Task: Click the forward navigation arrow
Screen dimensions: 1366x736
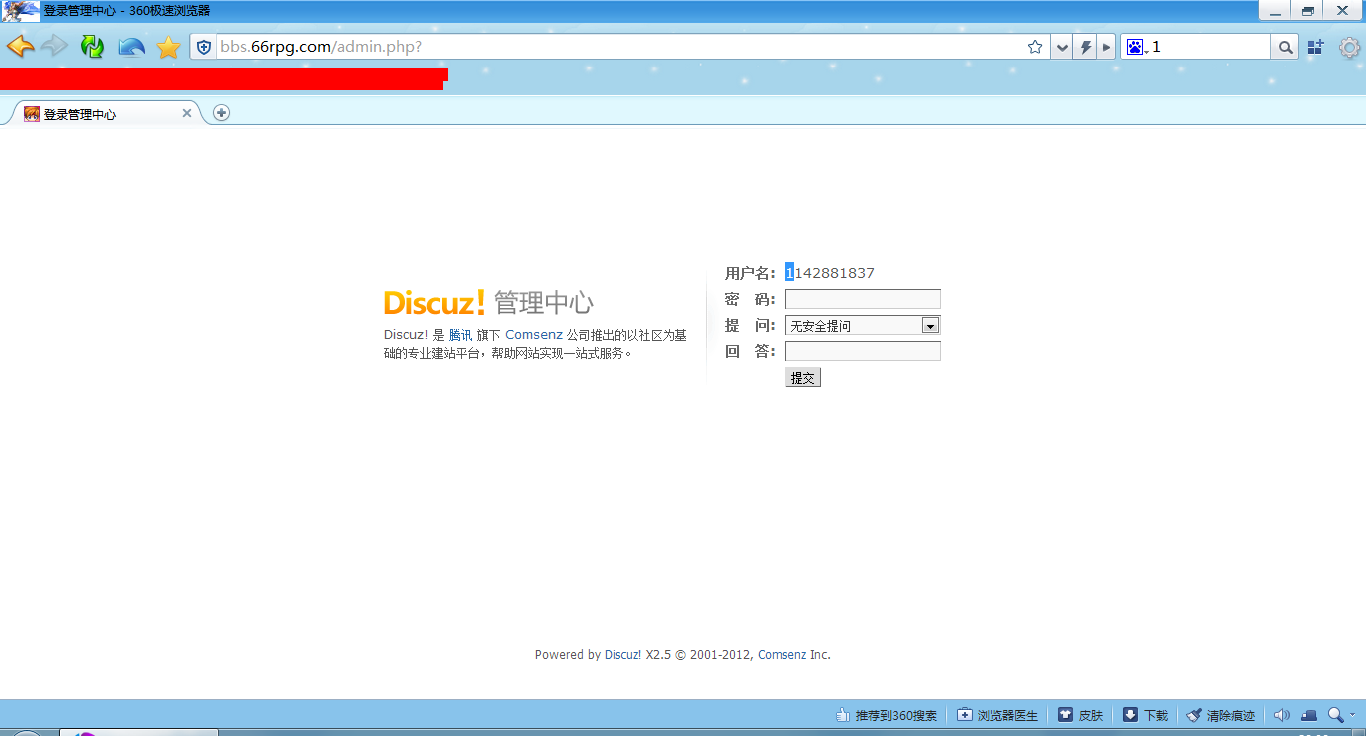Action: click(x=54, y=46)
